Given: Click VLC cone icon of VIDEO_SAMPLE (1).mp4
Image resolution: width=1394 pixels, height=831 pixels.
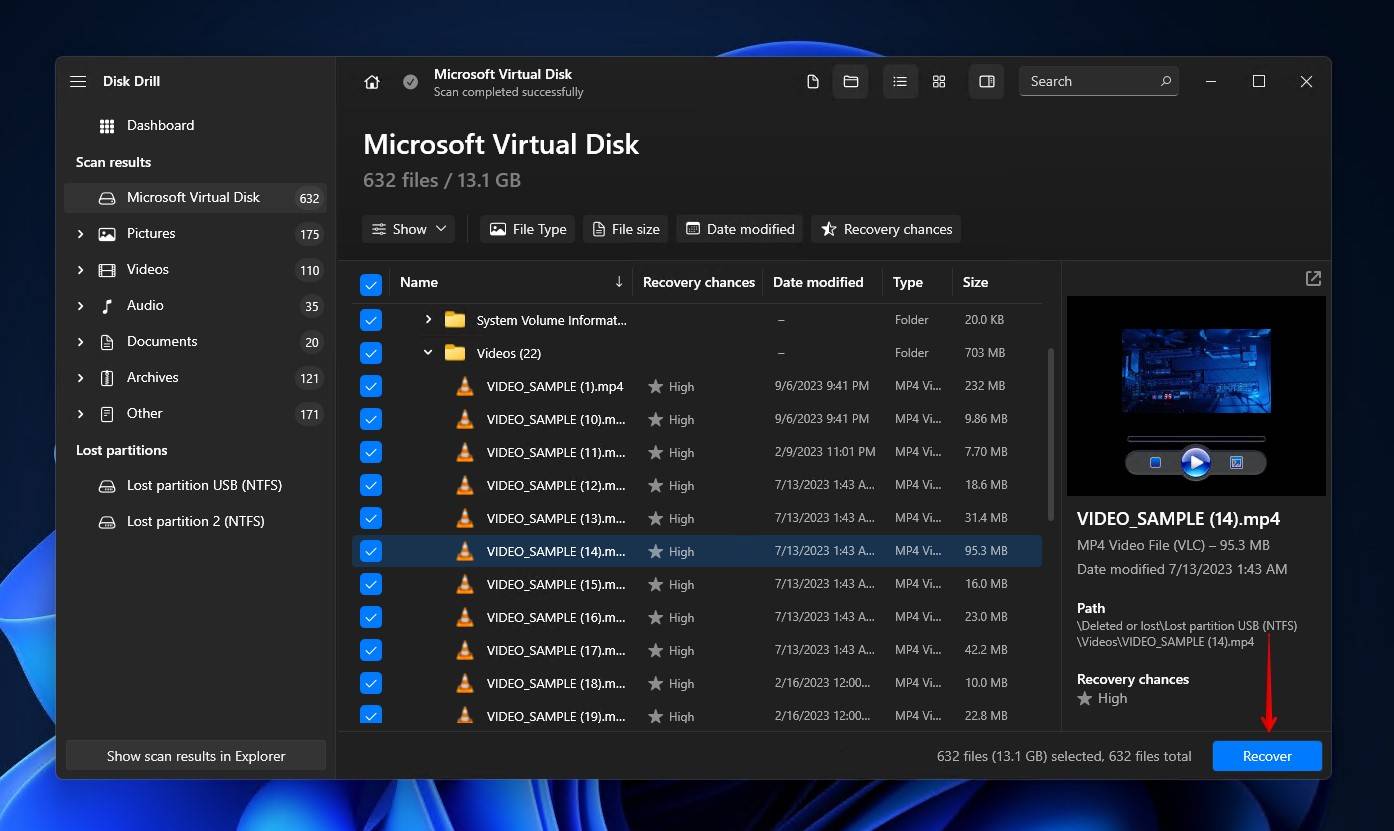Looking at the screenshot, I should pyautogui.click(x=464, y=386).
